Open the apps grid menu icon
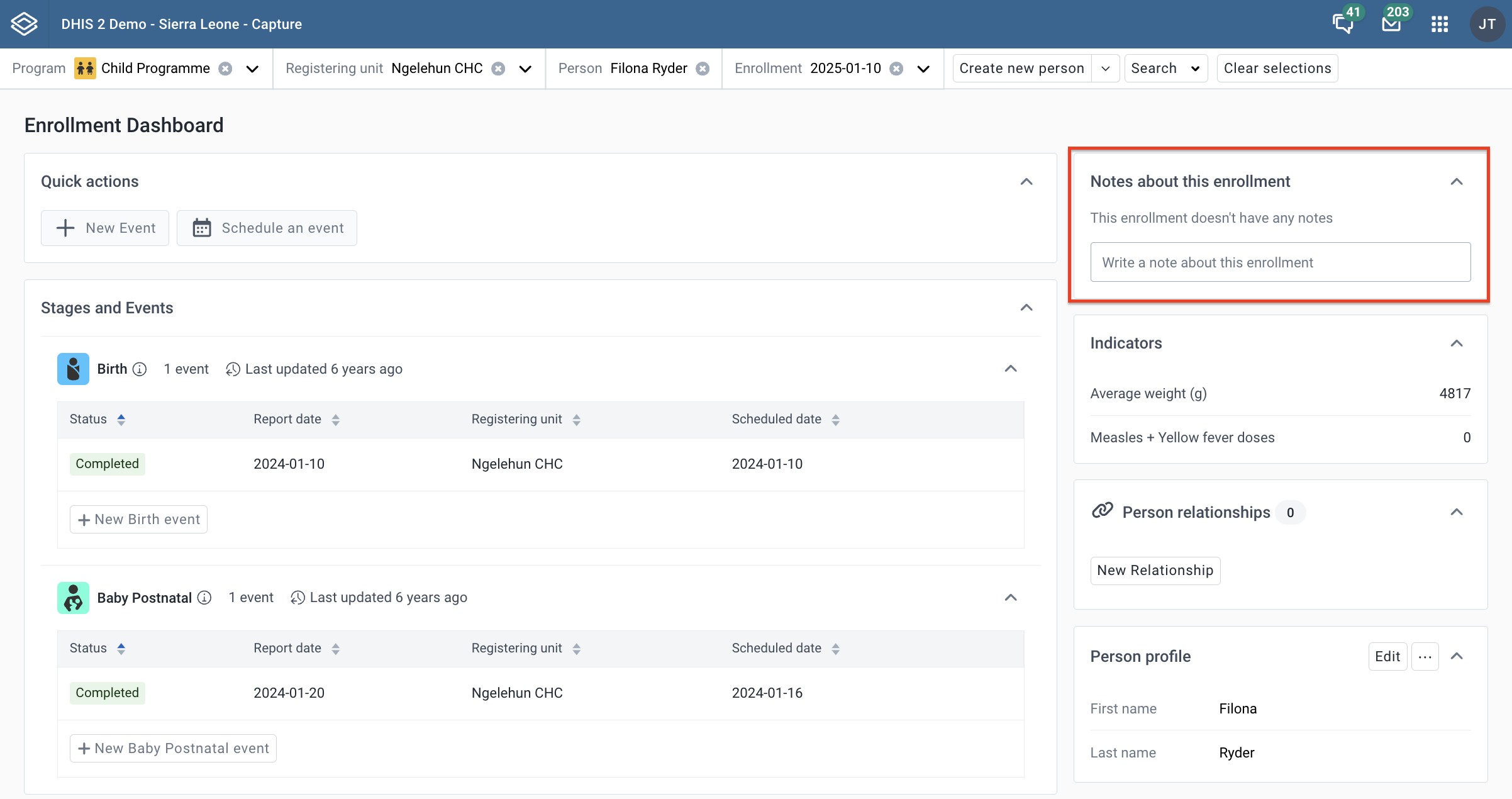 click(x=1440, y=24)
